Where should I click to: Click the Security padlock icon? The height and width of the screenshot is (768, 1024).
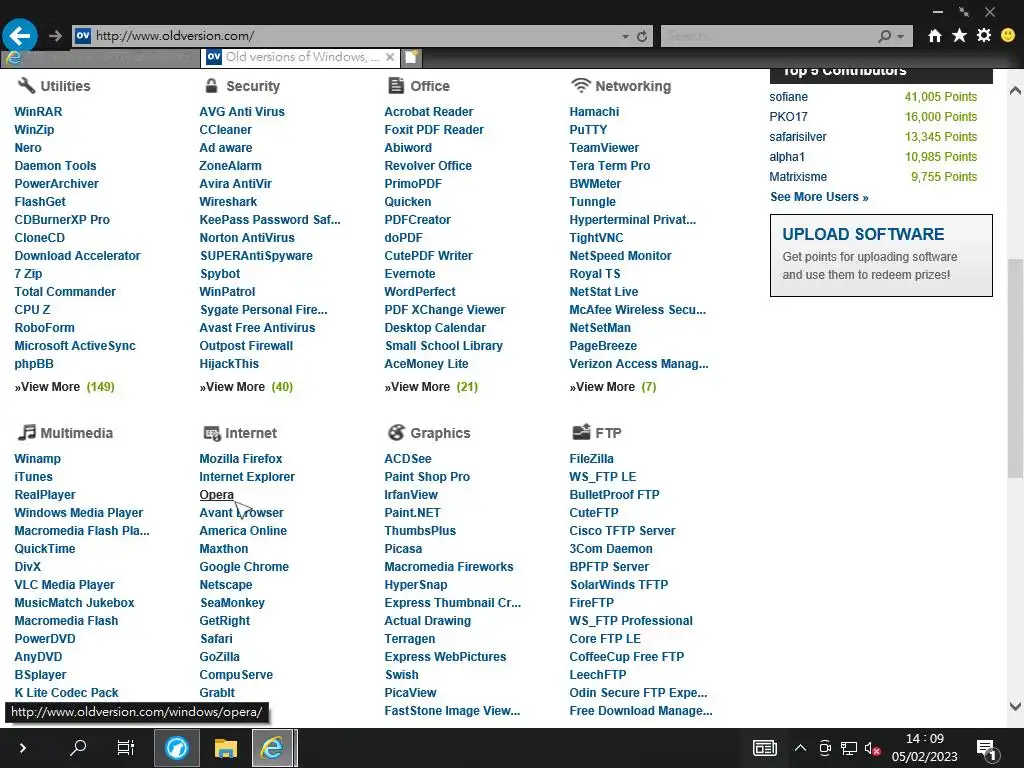tap(211, 86)
